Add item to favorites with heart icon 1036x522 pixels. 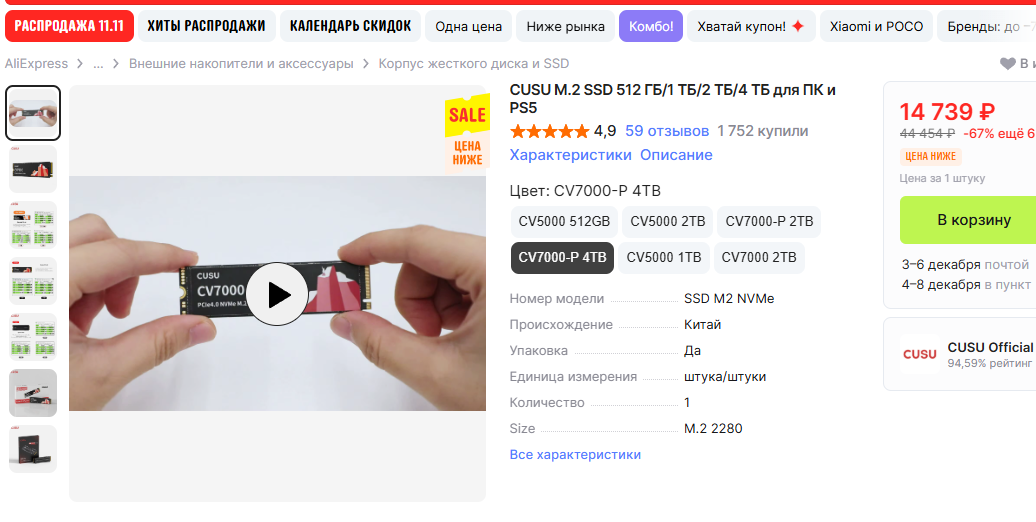[x=1007, y=63]
